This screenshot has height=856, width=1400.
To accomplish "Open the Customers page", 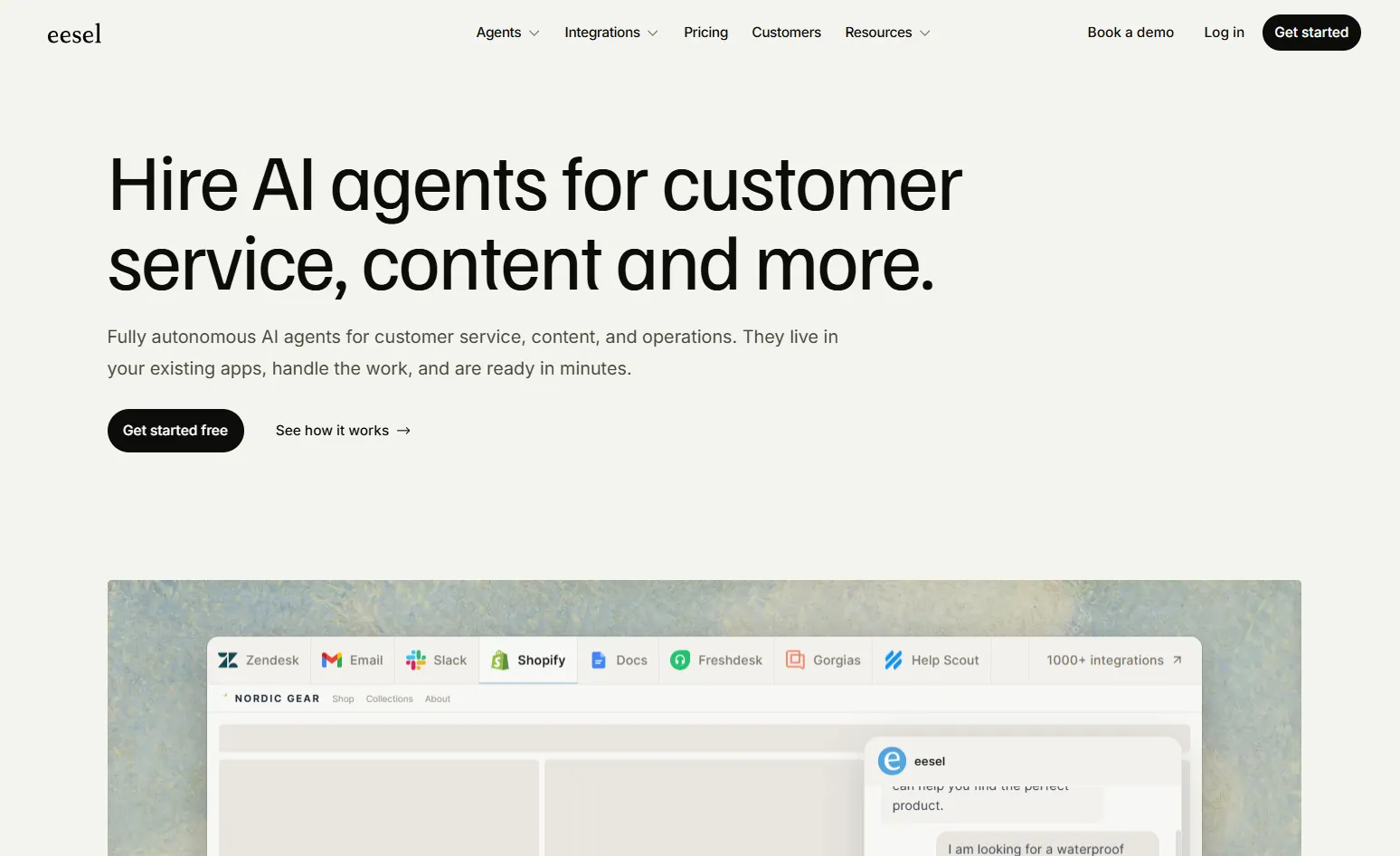I will click(x=786, y=33).
